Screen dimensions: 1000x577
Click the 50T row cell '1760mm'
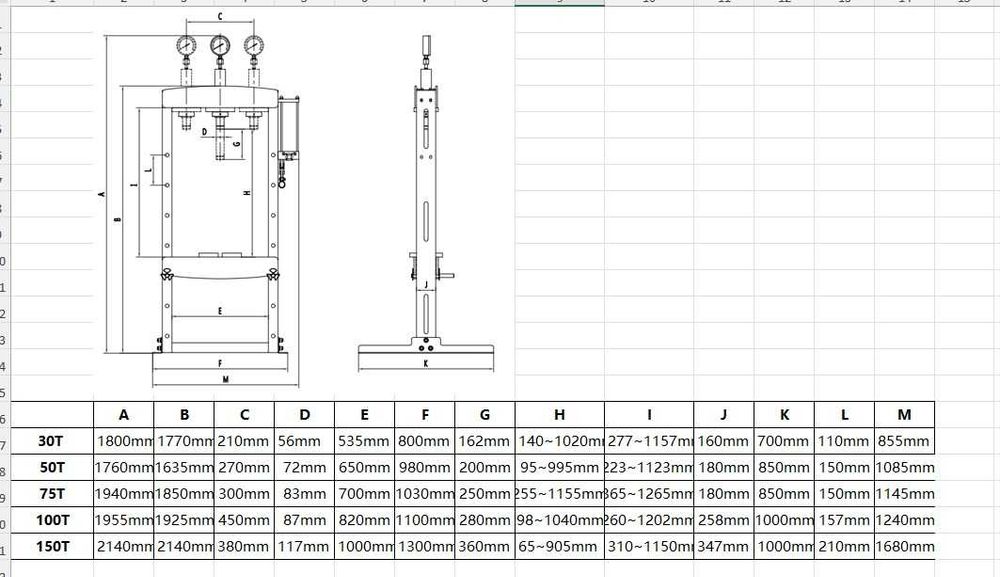pyautogui.click(x=124, y=467)
